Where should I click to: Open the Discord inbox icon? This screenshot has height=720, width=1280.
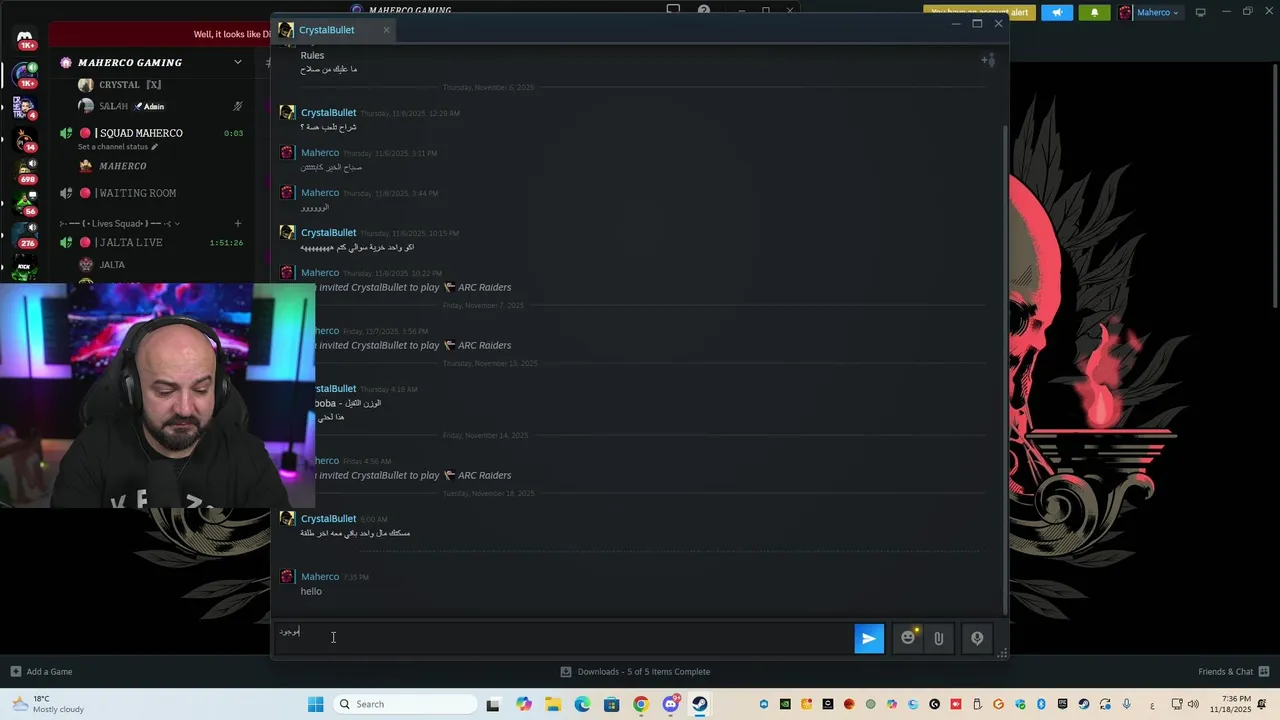click(x=673, y=11)
